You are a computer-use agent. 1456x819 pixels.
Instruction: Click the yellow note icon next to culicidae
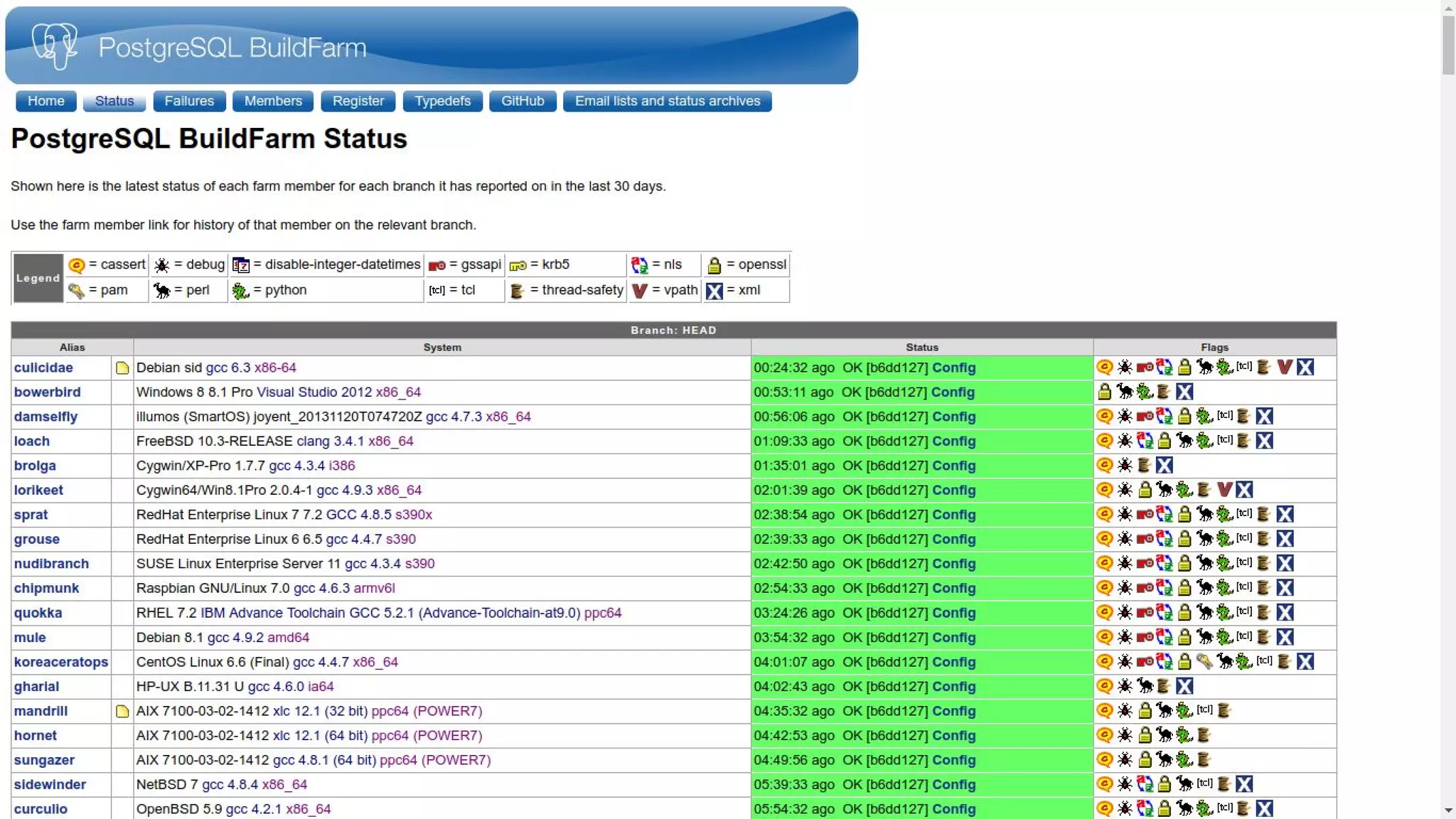click(122, 368)
